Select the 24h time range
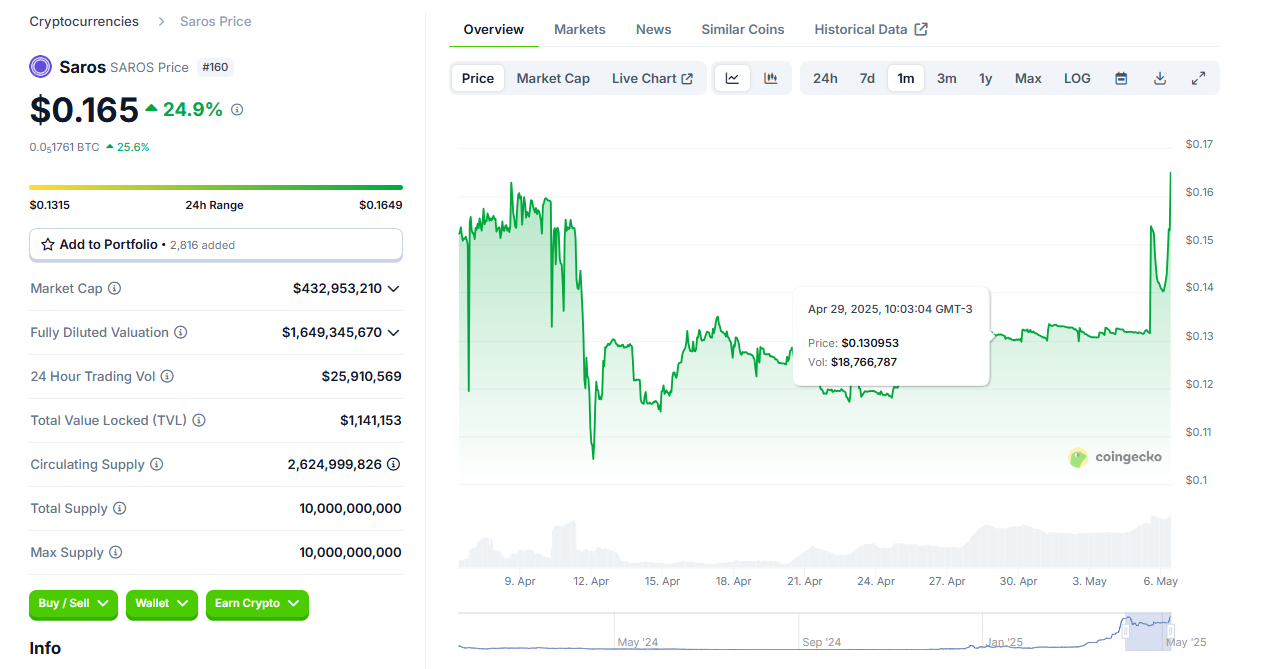The width and height of the screenshot is (1261, 669). [x=825, y=78]
